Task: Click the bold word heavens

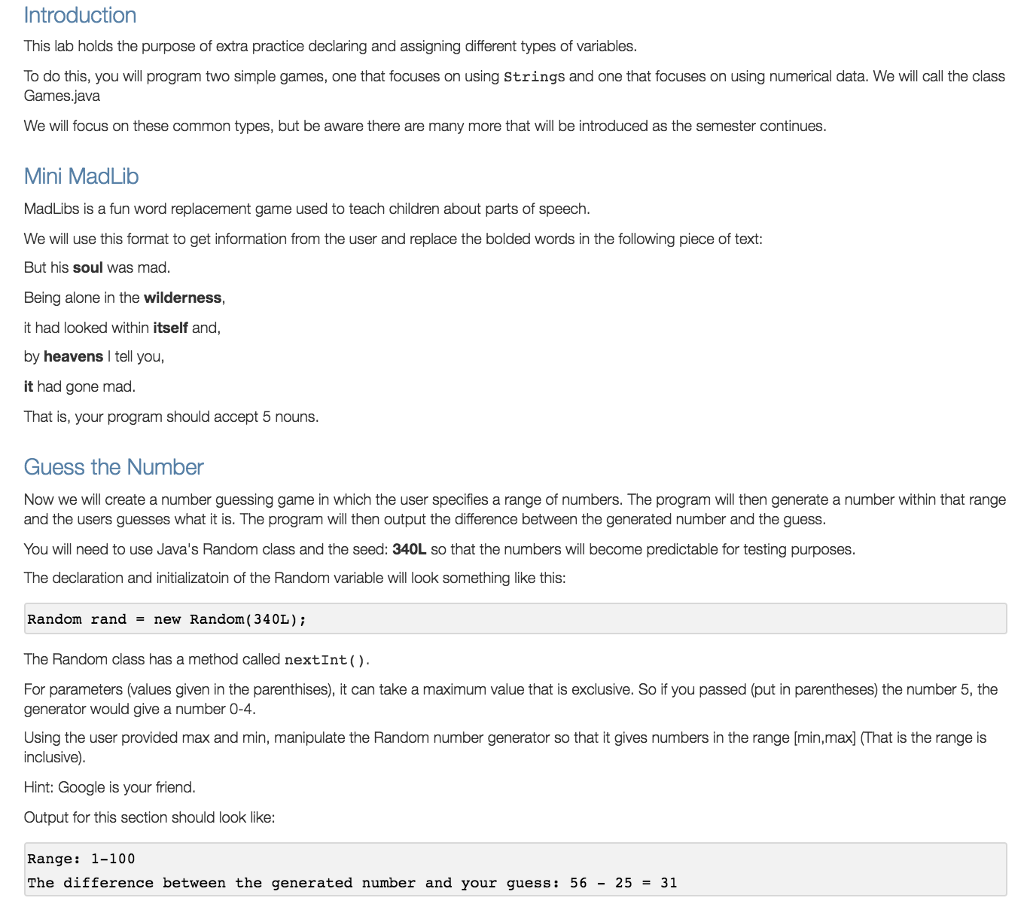Action: pyautogui.click(x=73, y=357)
